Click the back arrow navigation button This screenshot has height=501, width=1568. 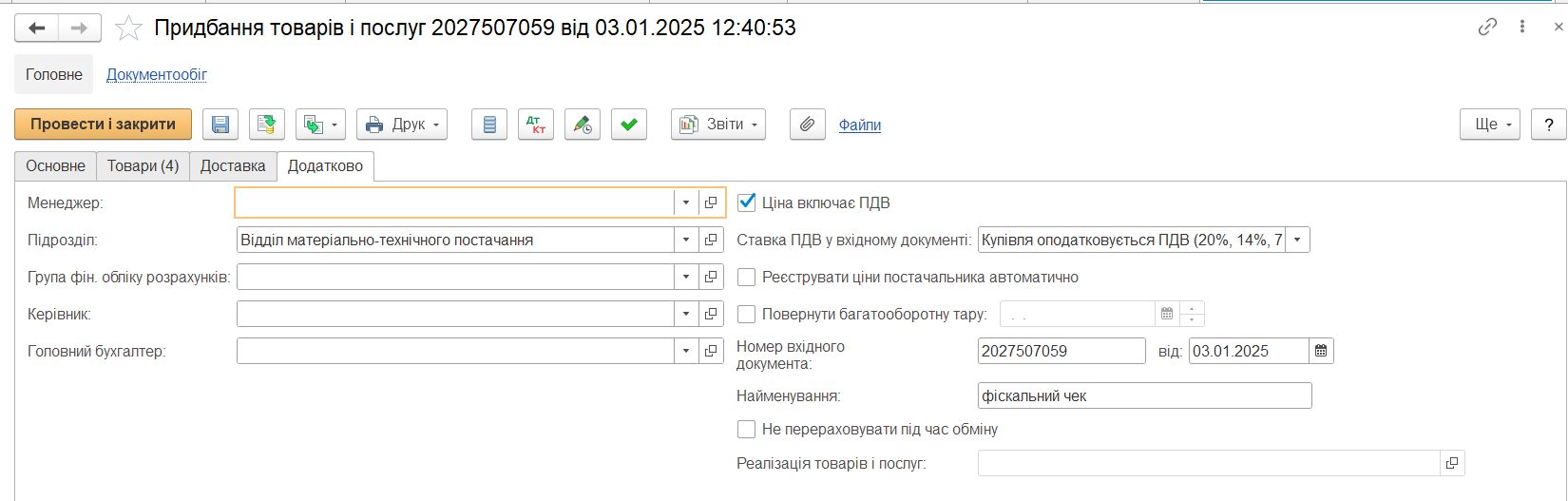37,29
